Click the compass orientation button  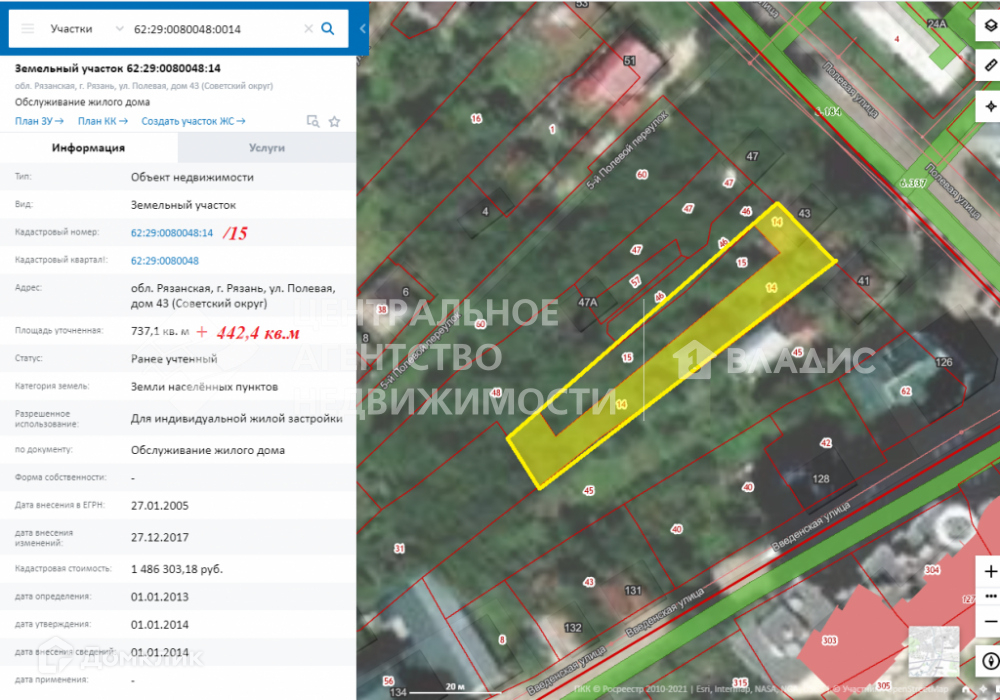(x=990, y=661)
